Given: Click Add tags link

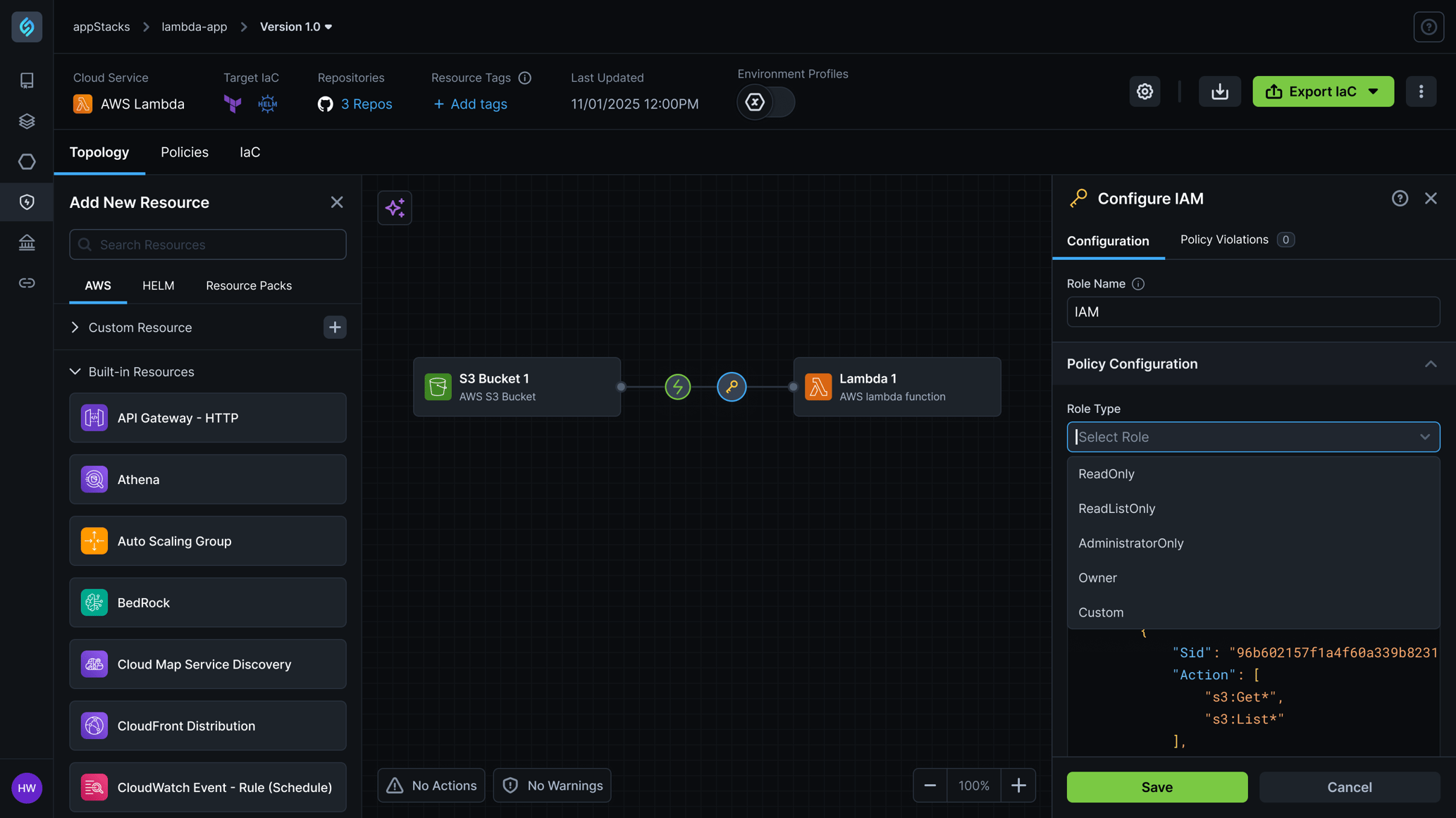Looking at the screenshot, I should click(470, 102).
